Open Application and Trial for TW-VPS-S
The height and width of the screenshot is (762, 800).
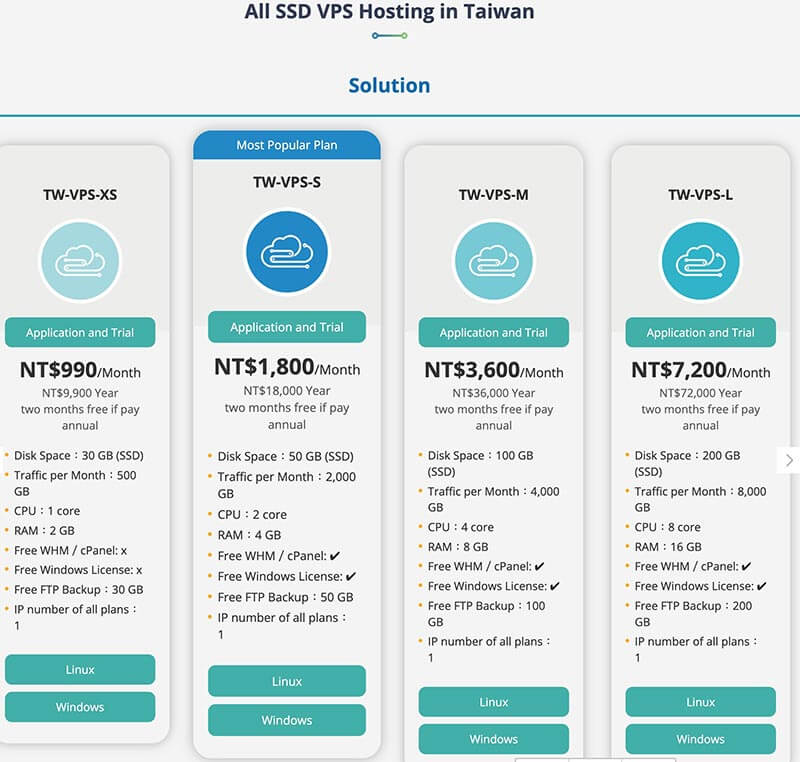pos(287,327)
